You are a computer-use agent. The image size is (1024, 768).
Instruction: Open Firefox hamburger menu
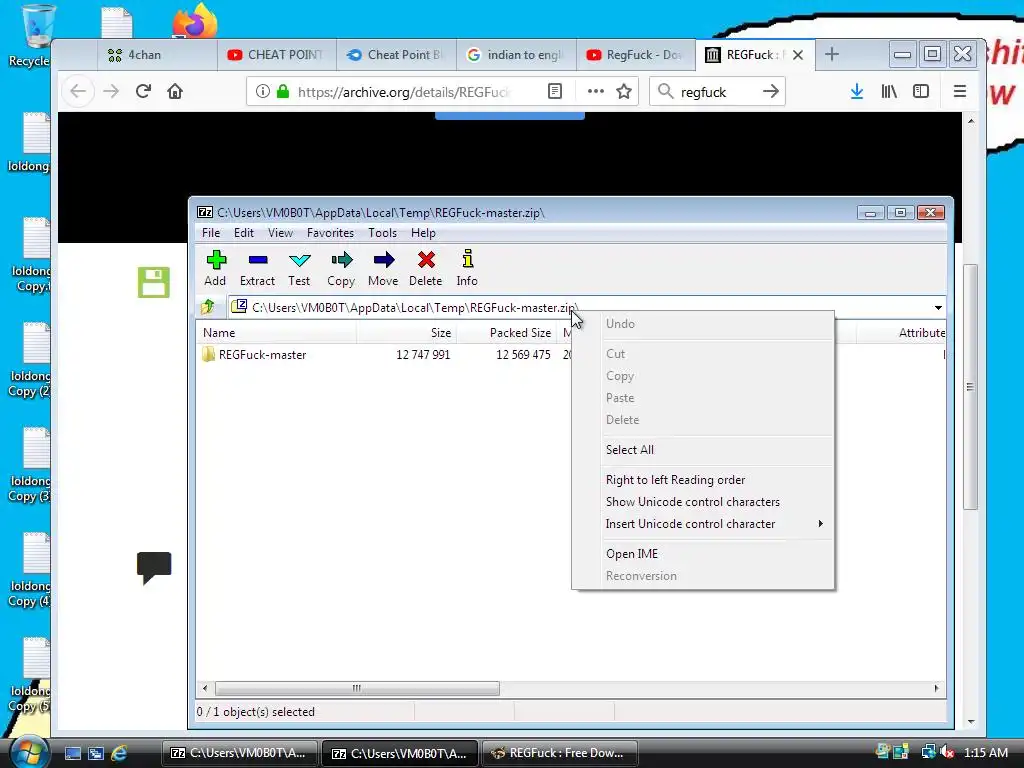pos(959,91)
